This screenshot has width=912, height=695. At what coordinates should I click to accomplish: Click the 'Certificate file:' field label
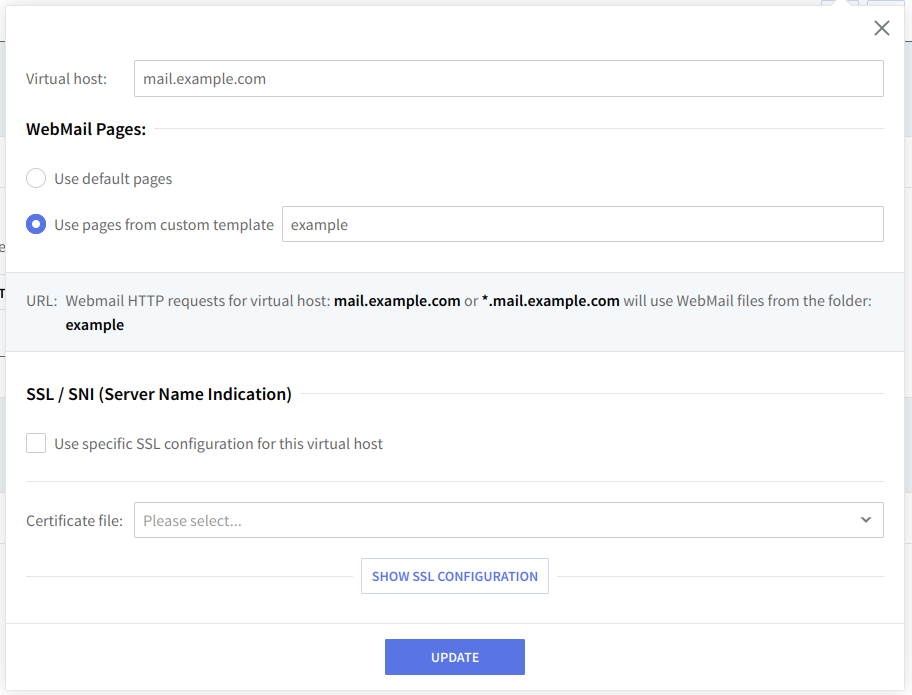(x=74, y=521)
